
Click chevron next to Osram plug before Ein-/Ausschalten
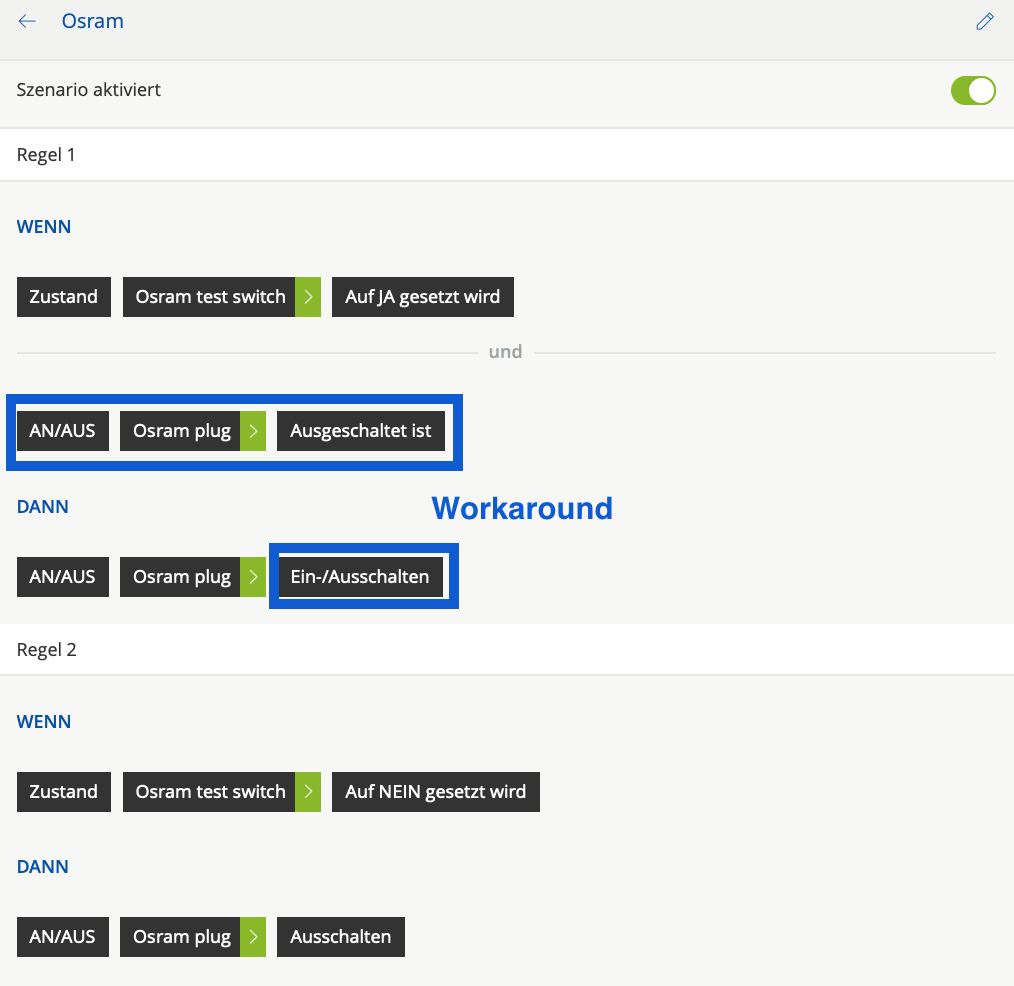pyautogui.click(x=253, y=577)
